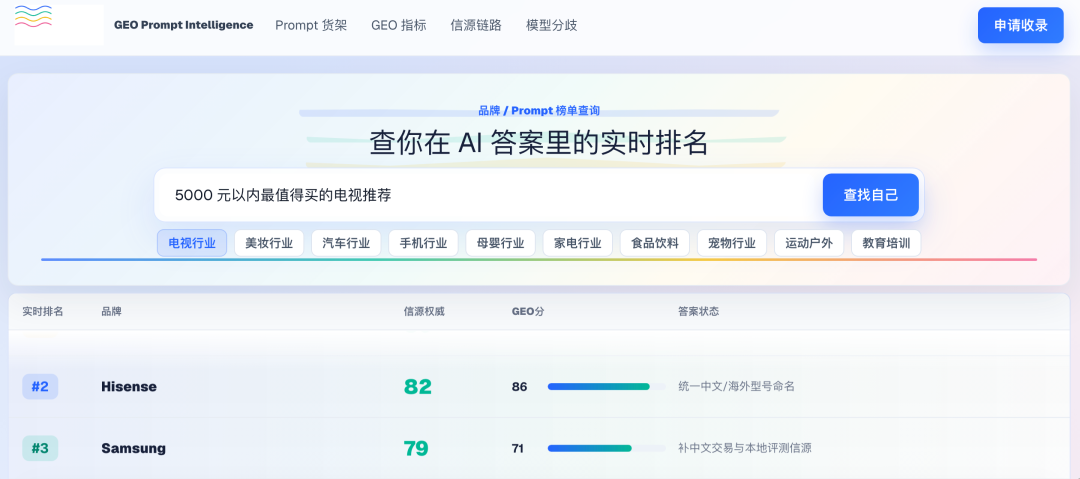1080x479 pixels.
Task: Select 运动户外 industry chip
Action: (809, 243)
